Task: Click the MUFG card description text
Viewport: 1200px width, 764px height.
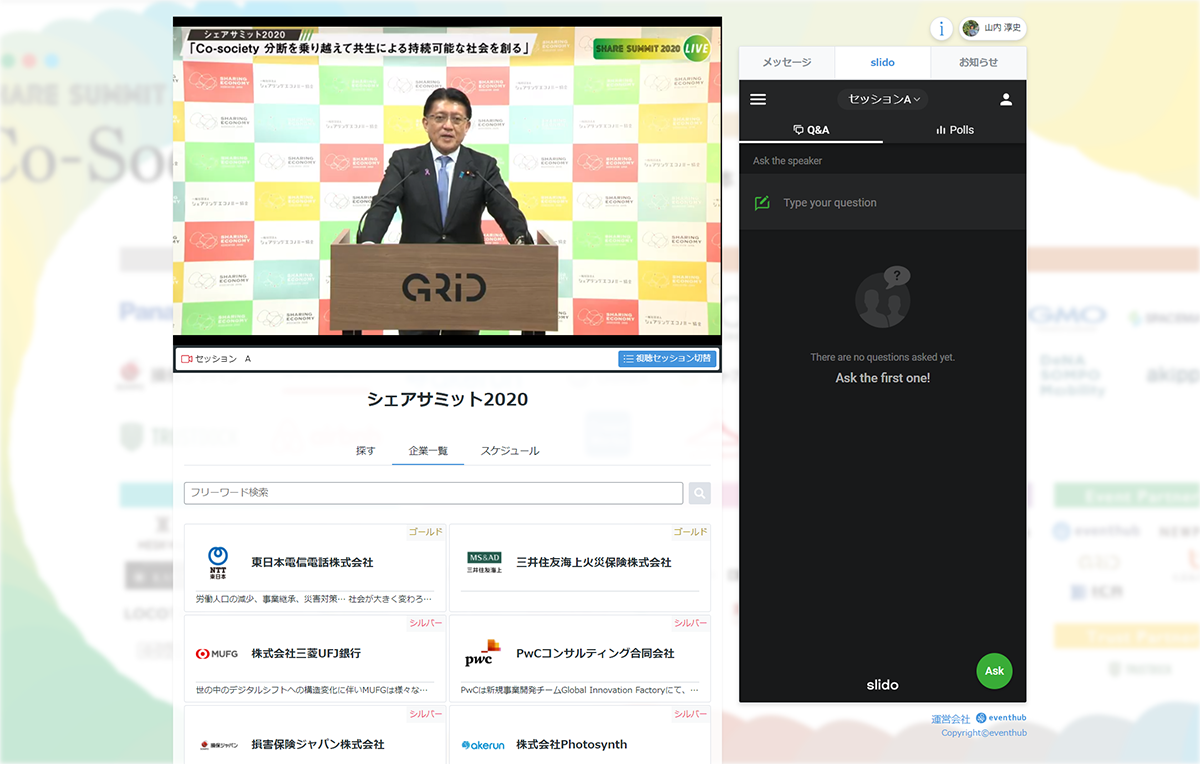Action: pos(312,690)
